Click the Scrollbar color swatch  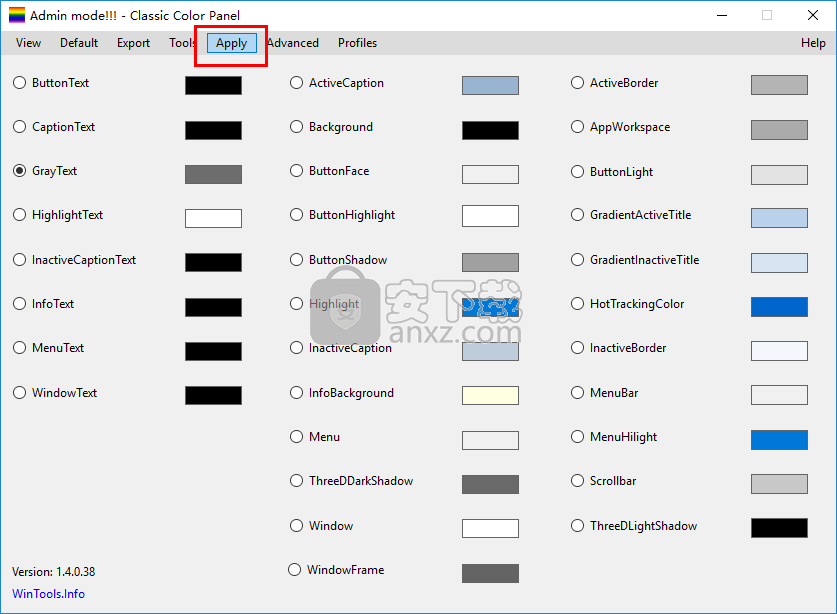tap(779, 484)
